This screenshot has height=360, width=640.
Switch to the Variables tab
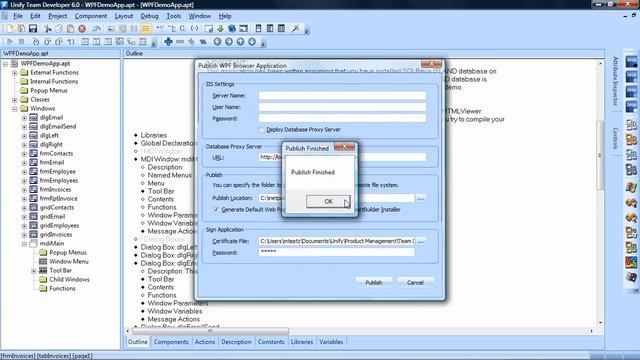331,342
